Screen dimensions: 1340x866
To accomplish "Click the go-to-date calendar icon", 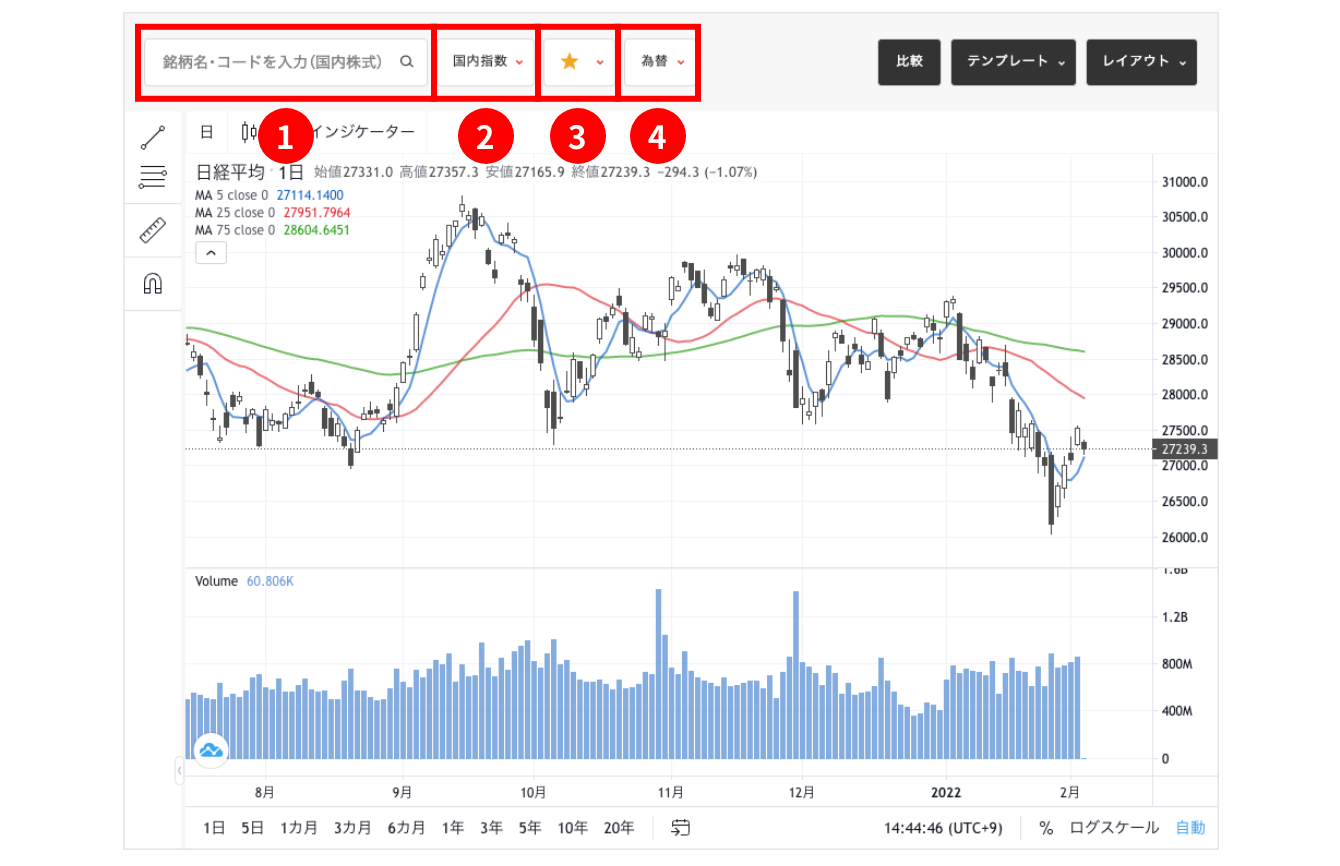I will click(681, 828).
